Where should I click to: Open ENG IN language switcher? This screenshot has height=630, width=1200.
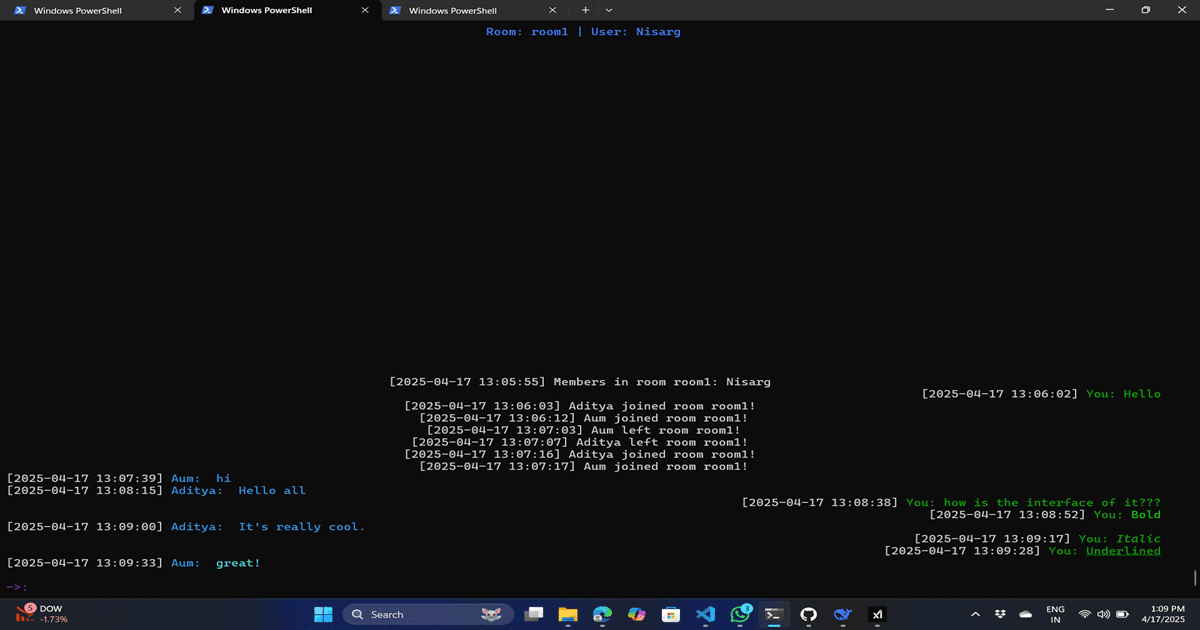[x=1055, y=614]
